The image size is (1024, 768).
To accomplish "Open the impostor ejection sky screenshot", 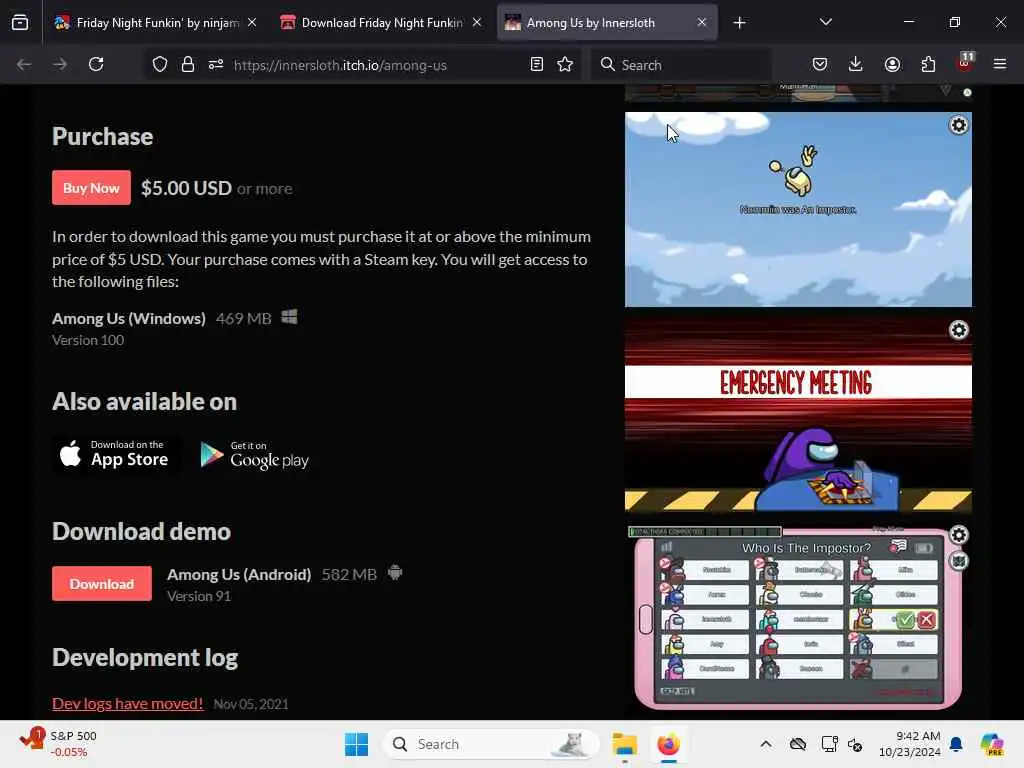I will pos(798,209).
